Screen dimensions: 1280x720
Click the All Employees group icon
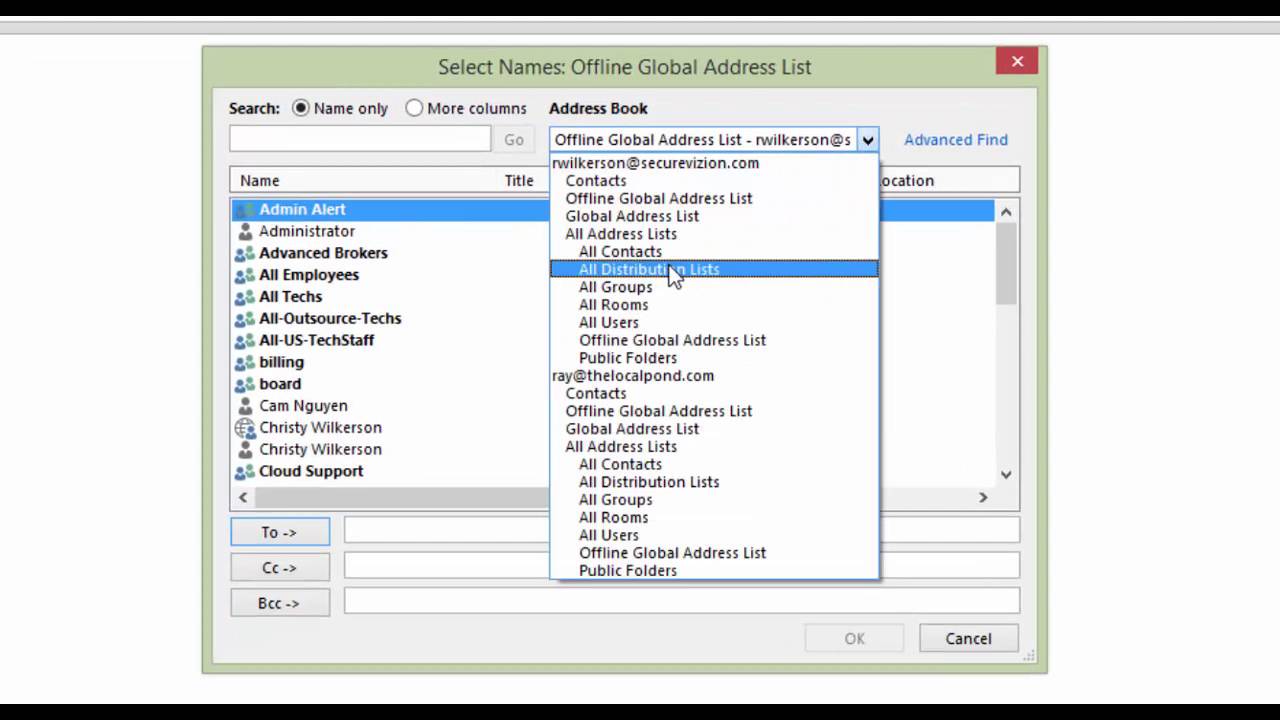(244, 275)
